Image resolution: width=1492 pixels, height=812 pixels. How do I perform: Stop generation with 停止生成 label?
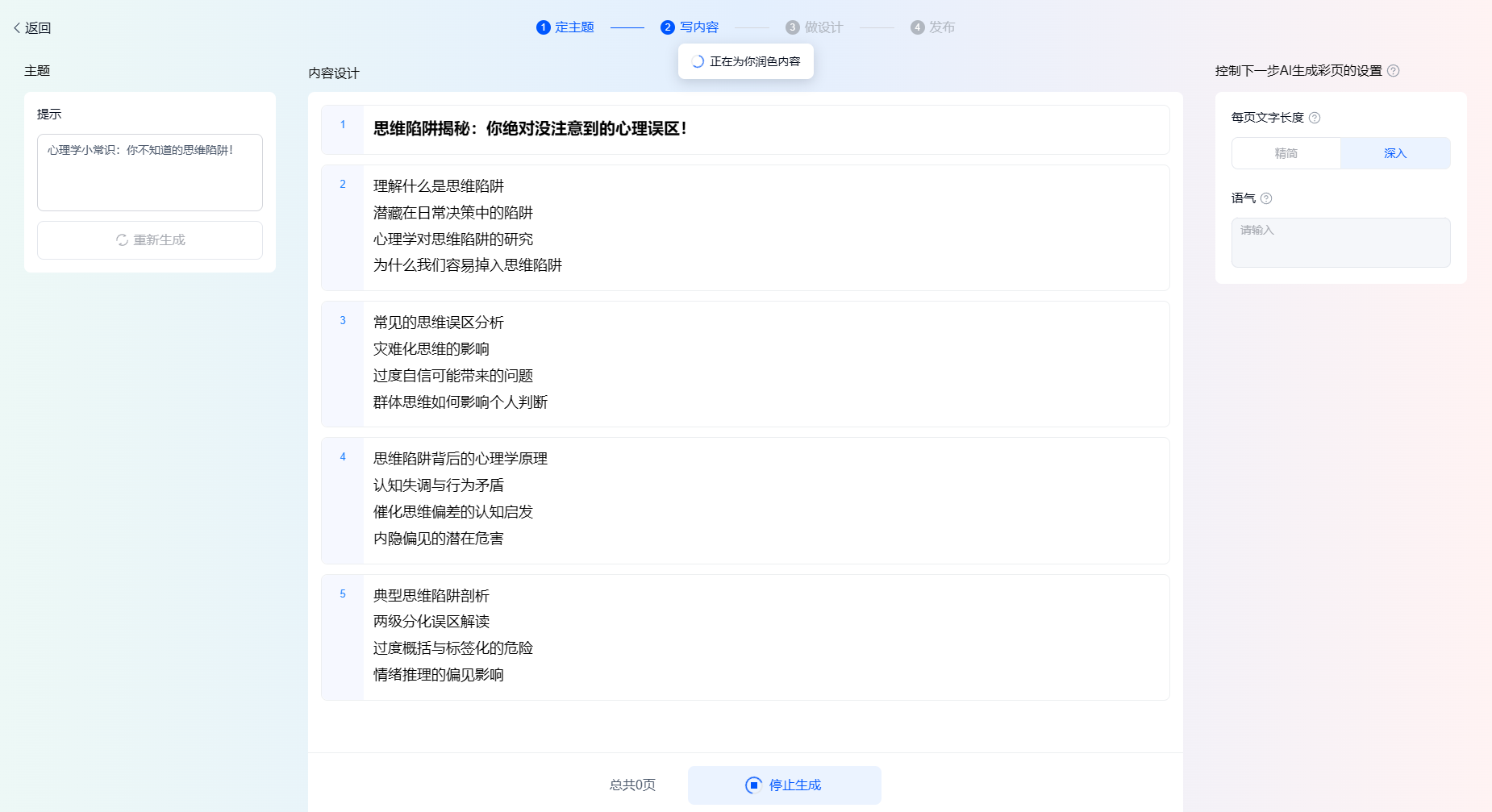(795, 785)
